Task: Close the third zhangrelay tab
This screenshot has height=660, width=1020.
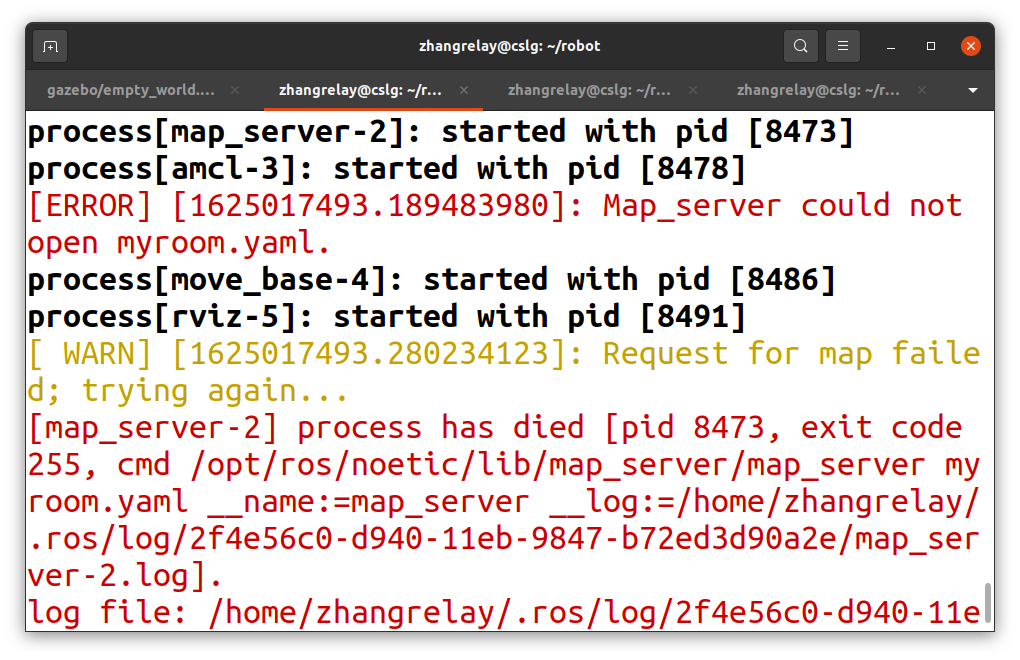Action: (693, 90)
